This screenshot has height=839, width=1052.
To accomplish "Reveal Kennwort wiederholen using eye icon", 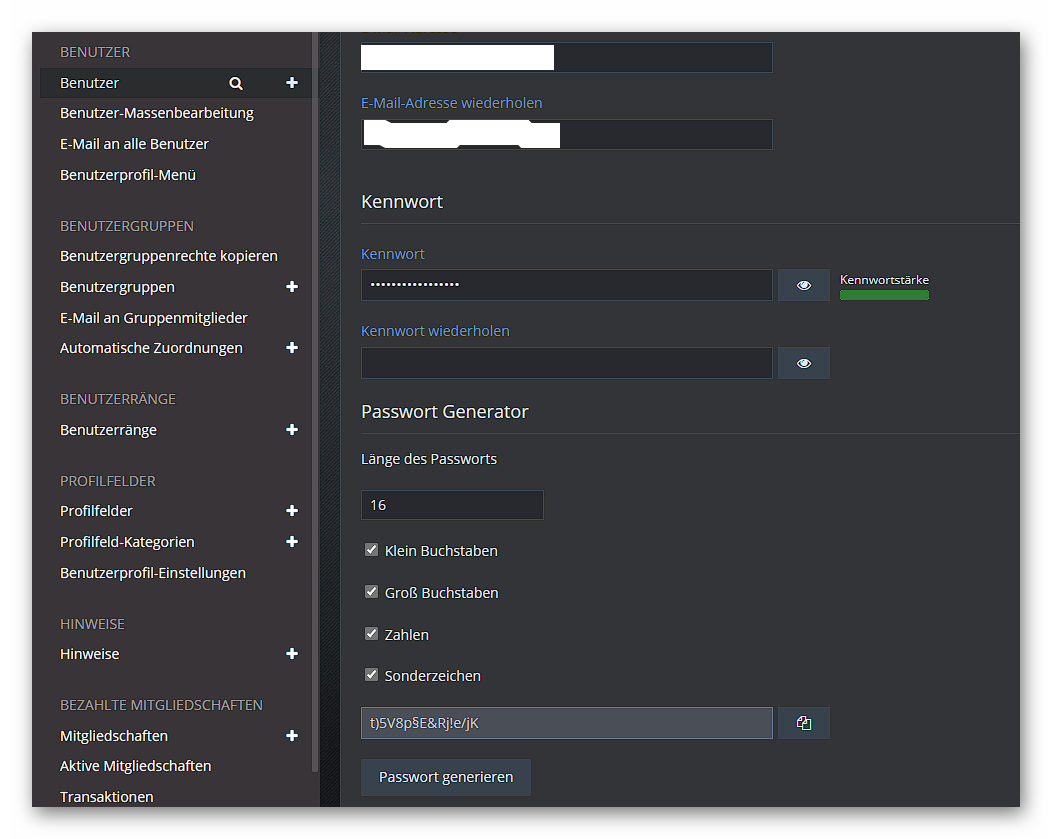I will point(804,363).
